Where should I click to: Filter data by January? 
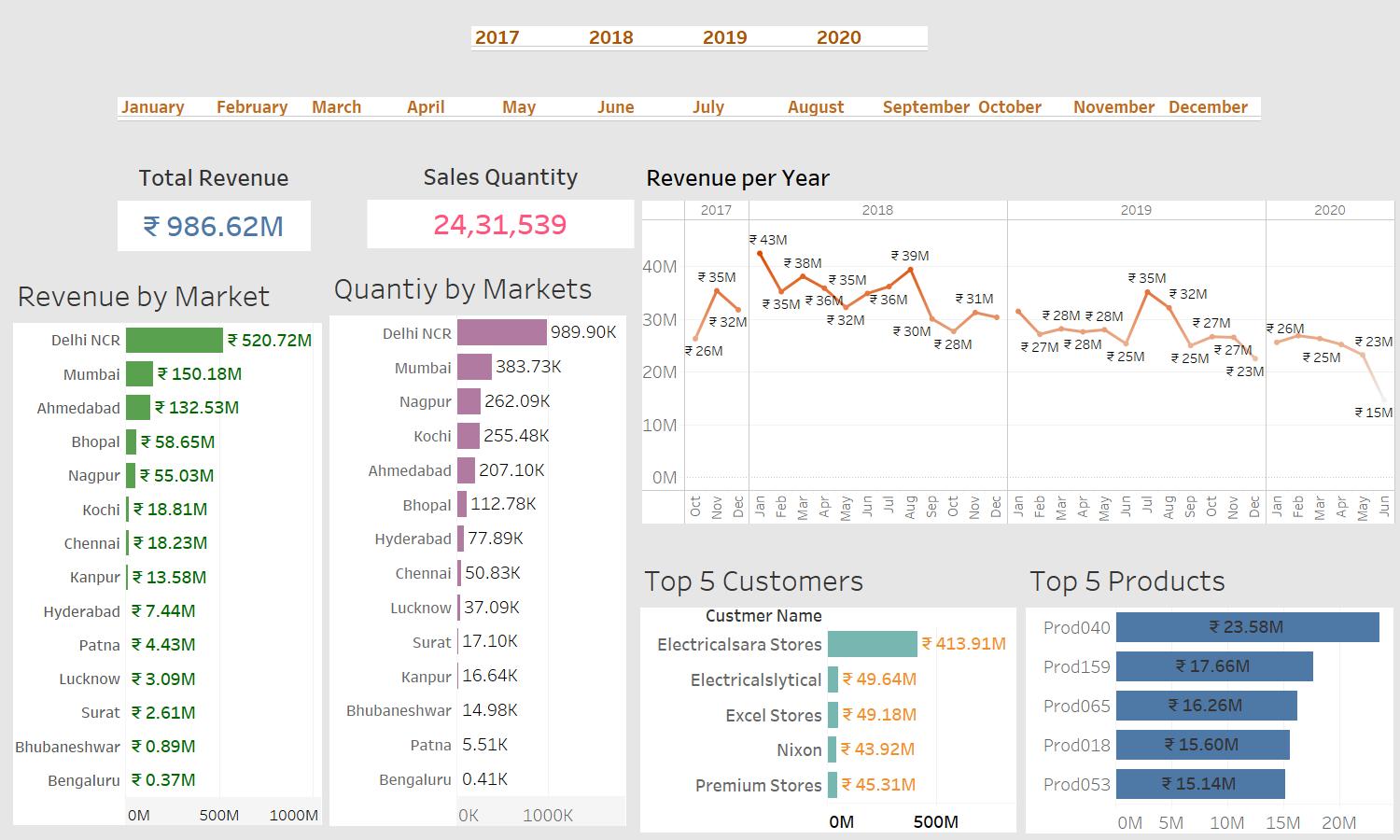[152, 106]
